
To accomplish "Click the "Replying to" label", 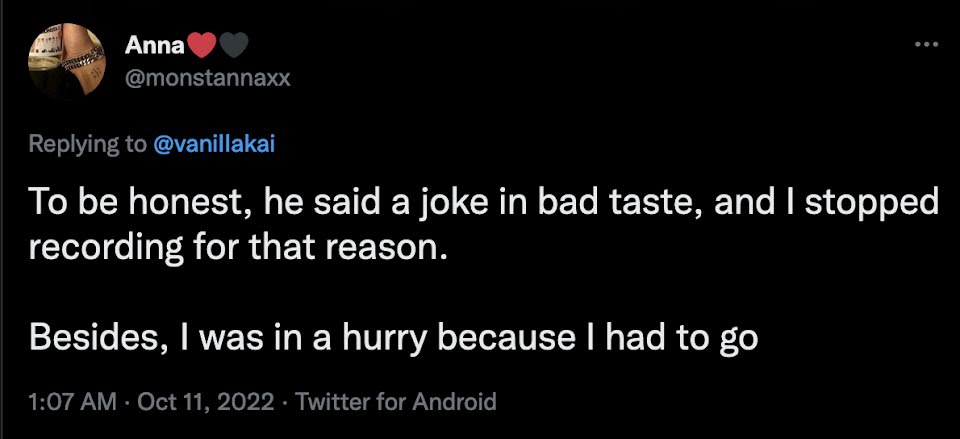I will [87, 144].
